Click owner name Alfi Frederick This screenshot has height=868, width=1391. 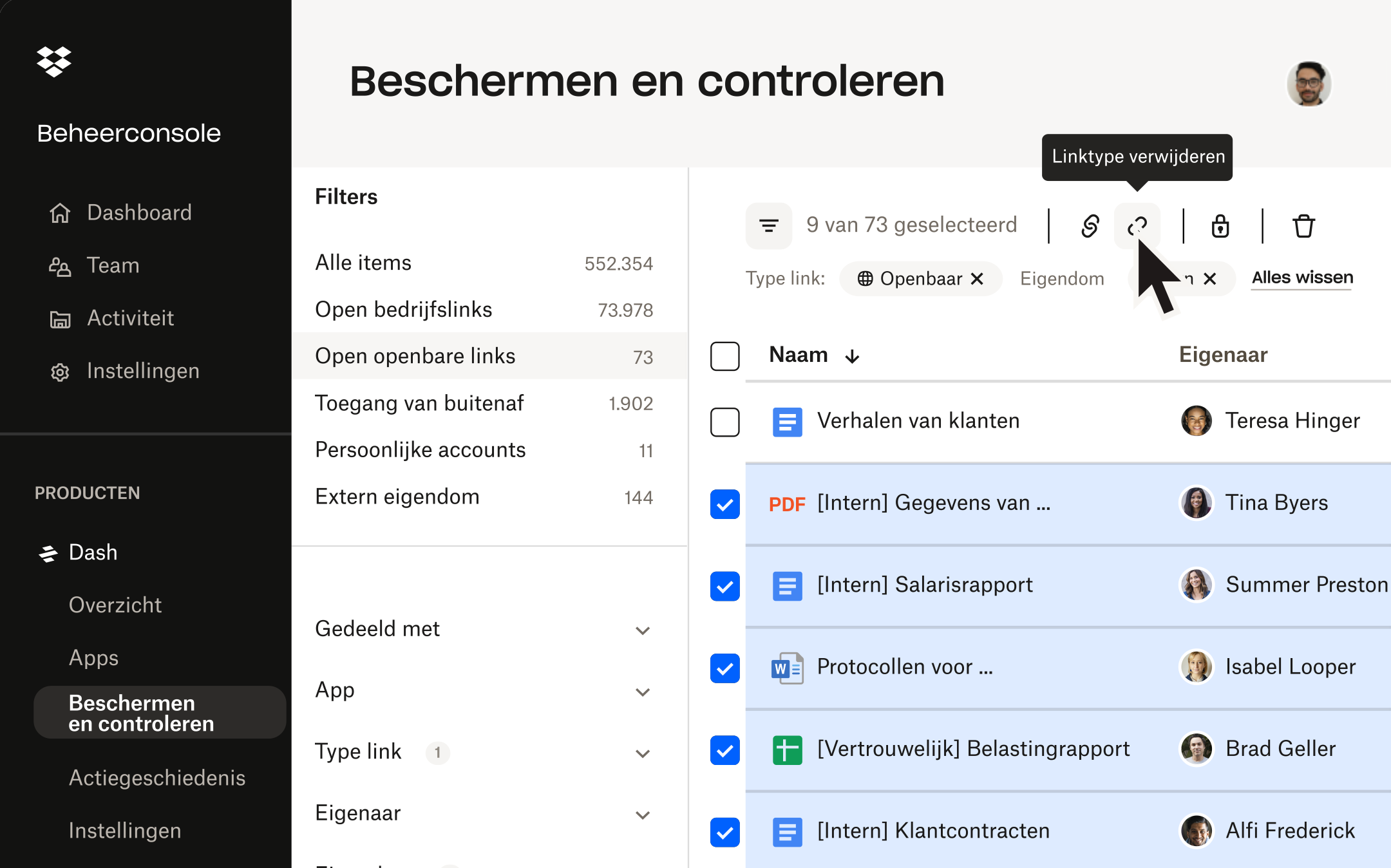1290,831
